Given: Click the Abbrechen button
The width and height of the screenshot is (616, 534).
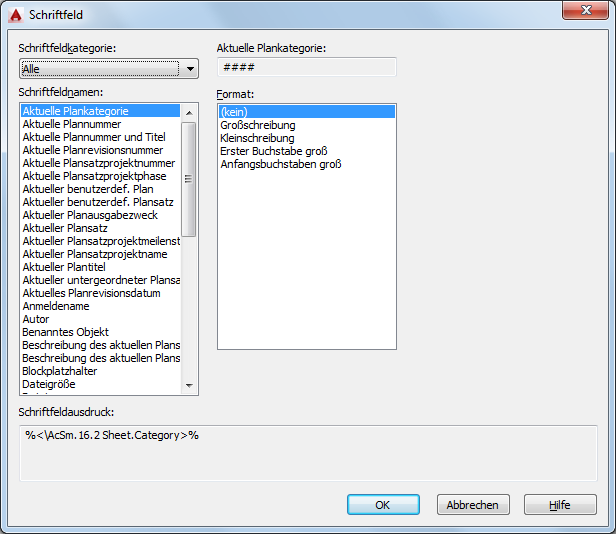Looking at the screenshot, I should 473,505.
